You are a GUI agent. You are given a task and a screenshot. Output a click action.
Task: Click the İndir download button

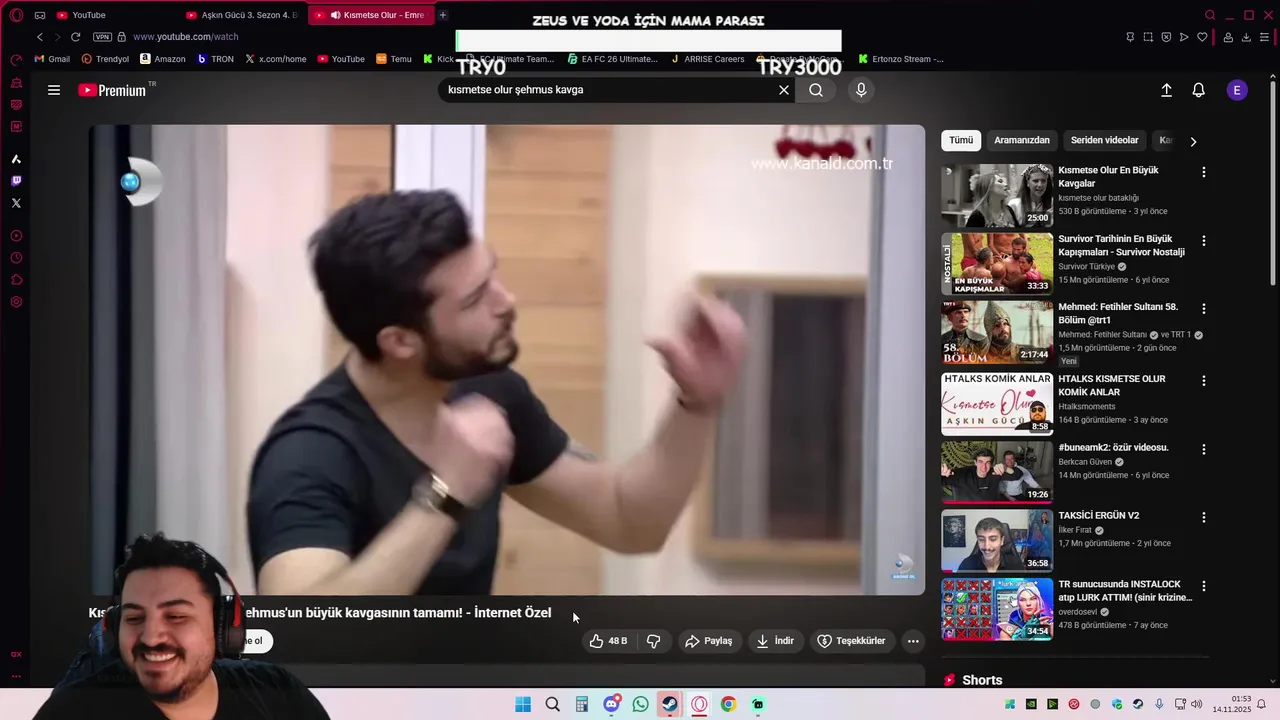pos(775,641)
